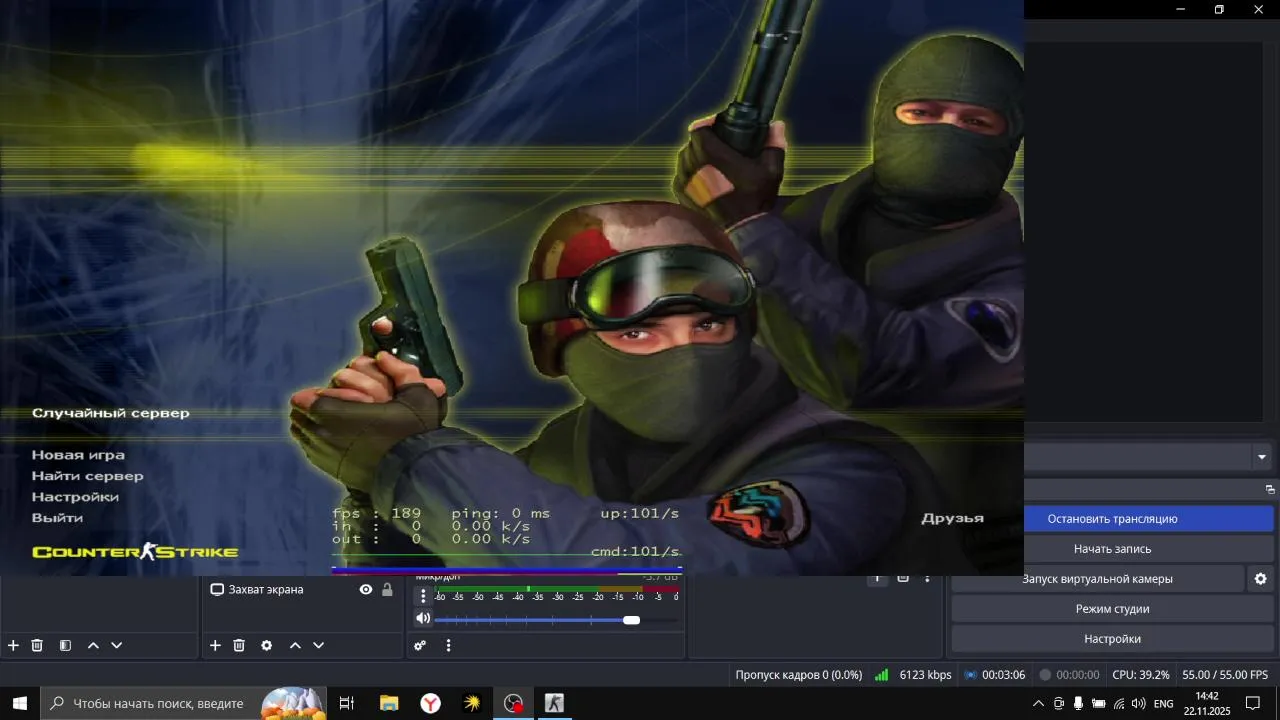Image resolution: width=1280 pixels, height=720 pixels.
Task: Choose 'Новая игра' in Counter-Strike menu
Action: point(78,455)
